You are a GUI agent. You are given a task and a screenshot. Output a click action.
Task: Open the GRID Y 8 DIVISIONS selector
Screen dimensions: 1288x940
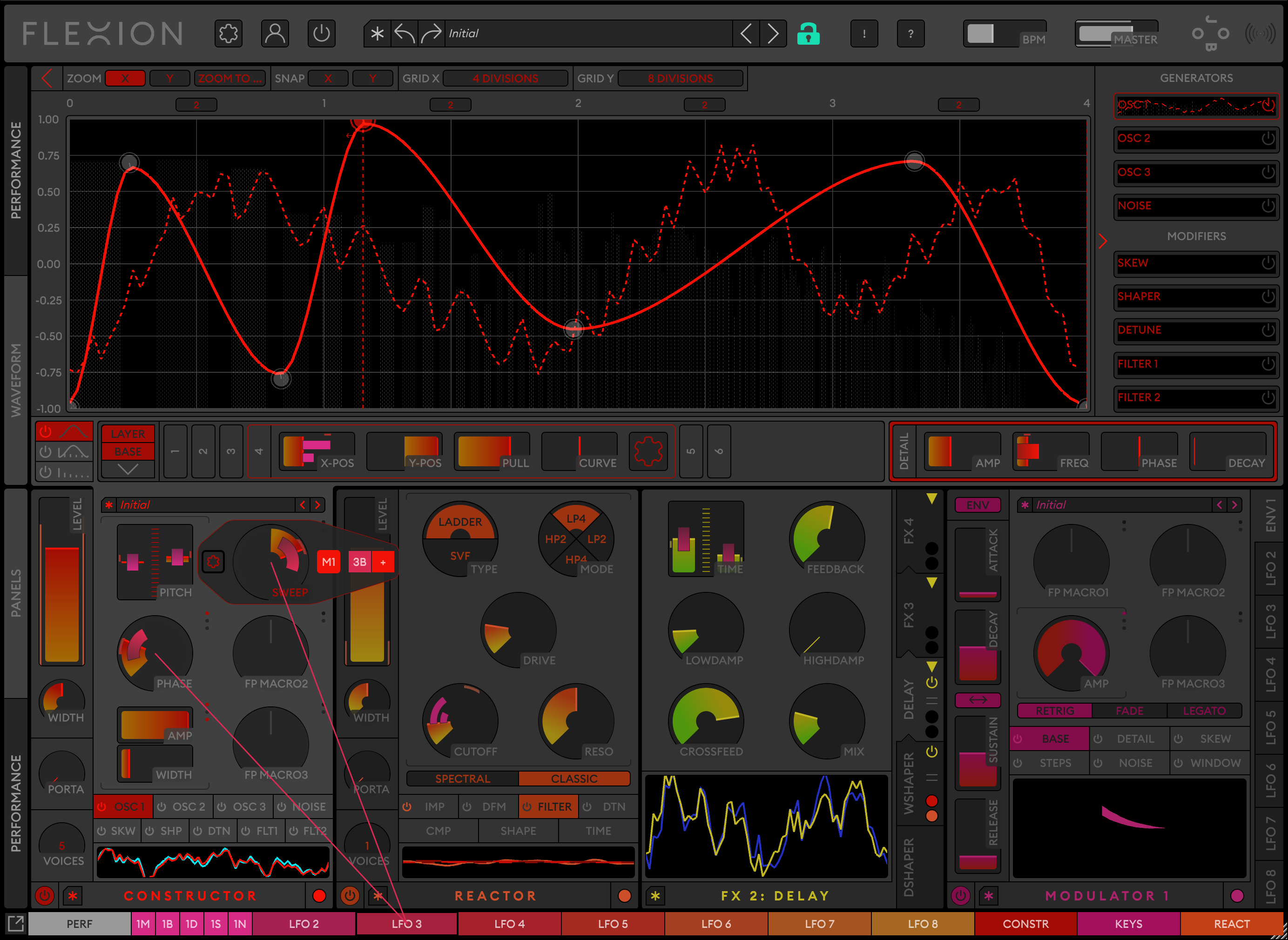pos(680,78)
